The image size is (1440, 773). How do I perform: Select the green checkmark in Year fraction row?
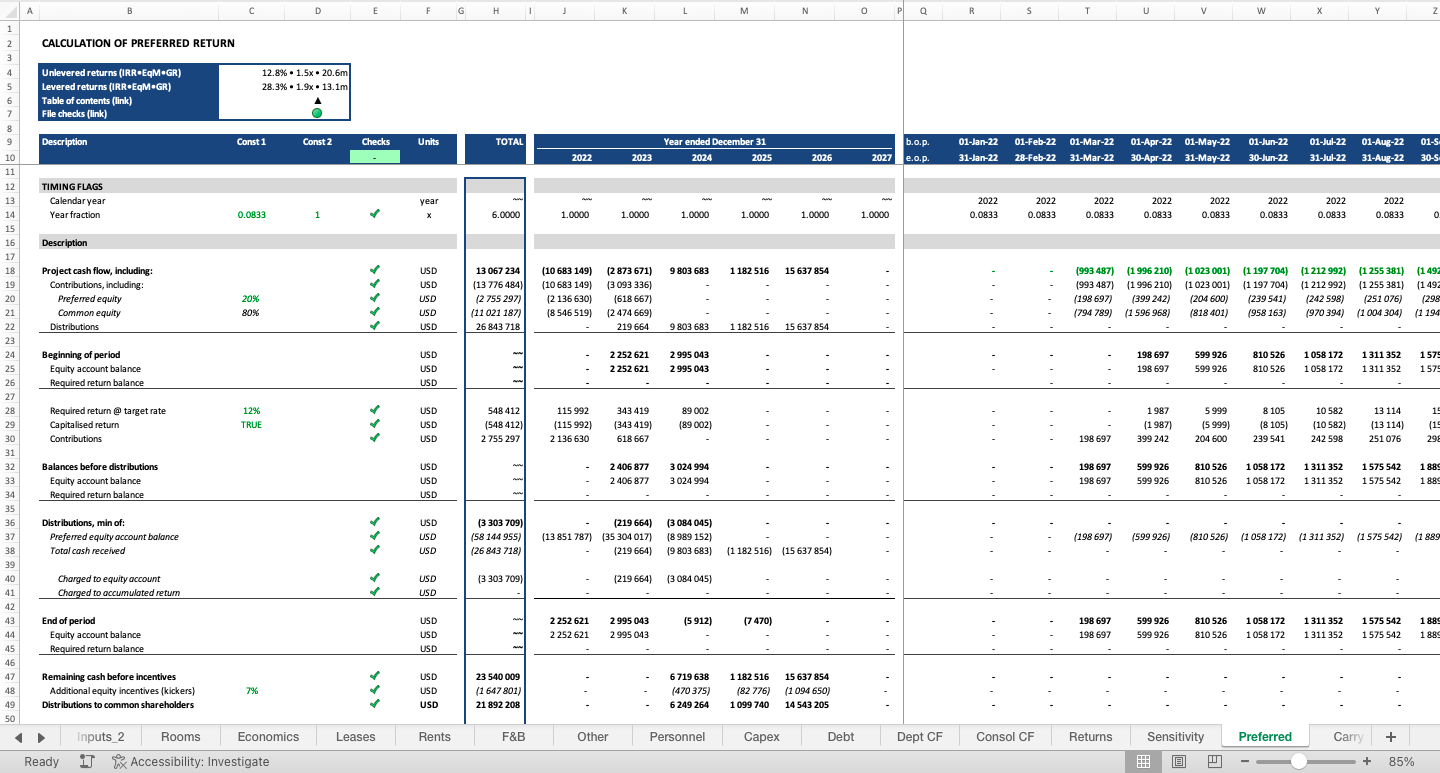(375, 214)
